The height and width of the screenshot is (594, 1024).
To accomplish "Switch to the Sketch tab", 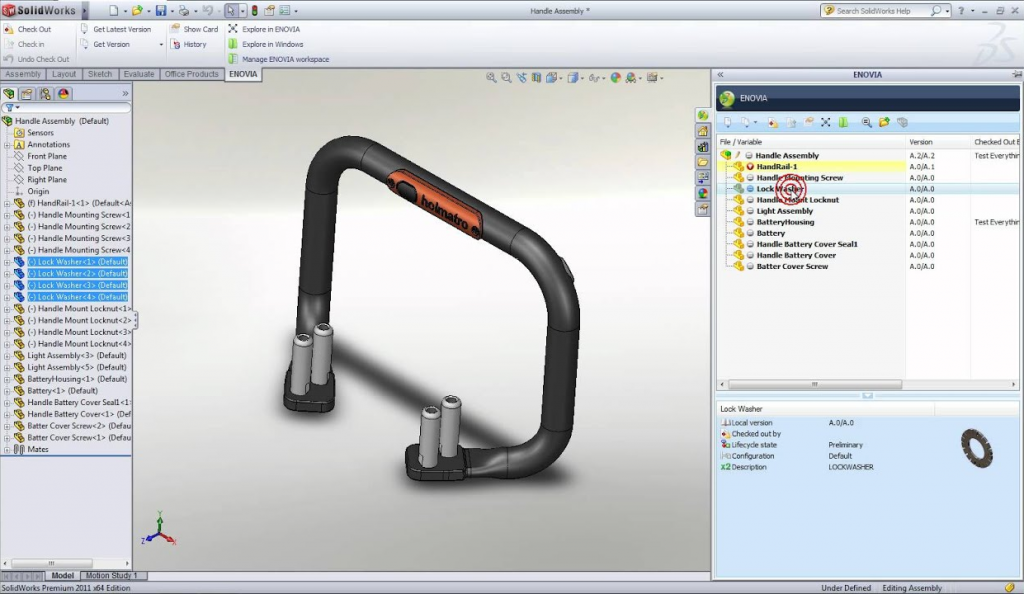I will [x=100, y=74].
